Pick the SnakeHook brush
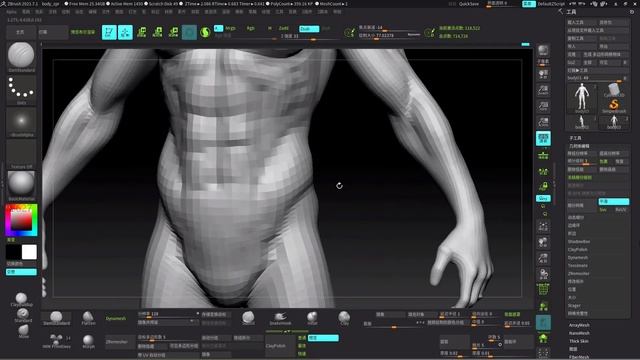The image size is (640, 360). [x=280, y=318]
